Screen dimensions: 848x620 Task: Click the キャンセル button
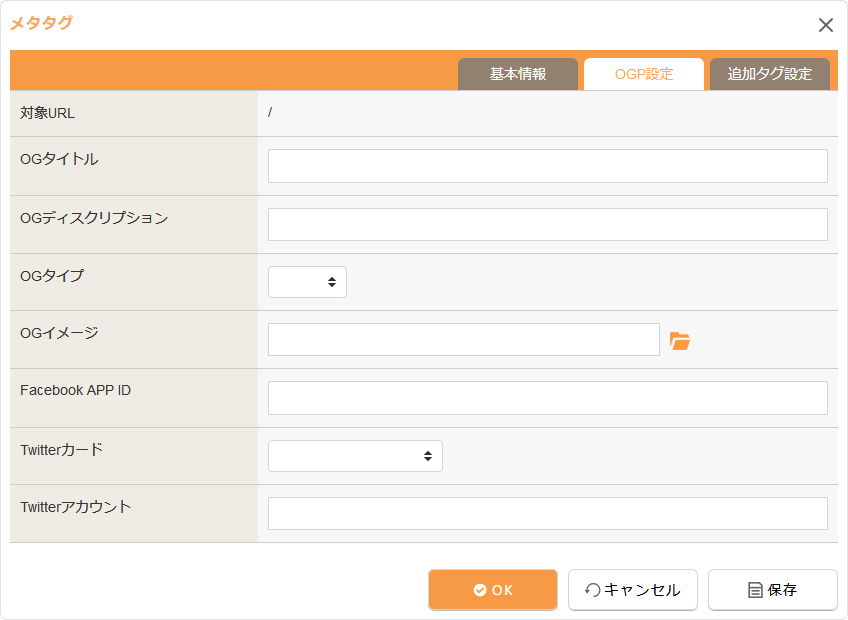point(633,590)
